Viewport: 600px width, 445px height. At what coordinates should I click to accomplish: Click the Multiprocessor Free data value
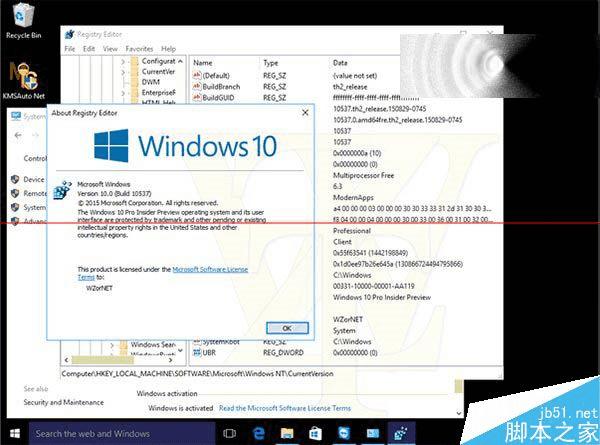(x=364, y=175)
